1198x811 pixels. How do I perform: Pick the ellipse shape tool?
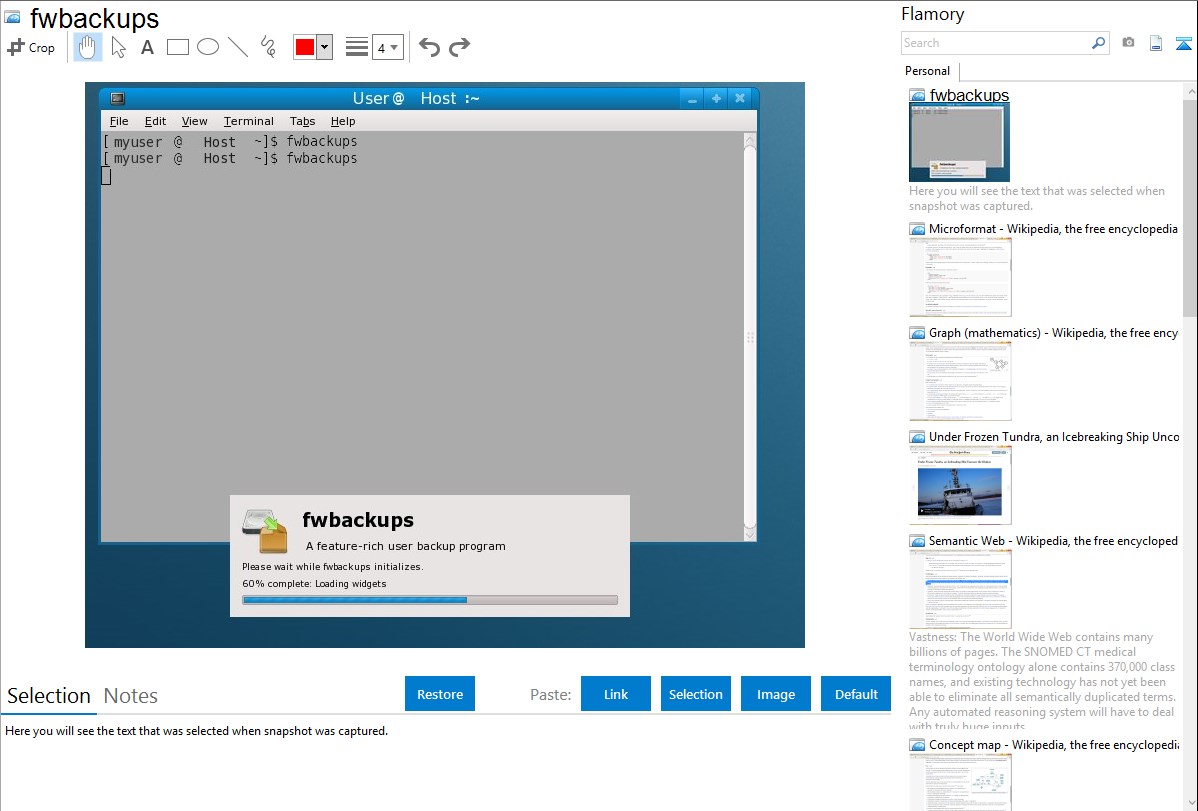point(208,47)
